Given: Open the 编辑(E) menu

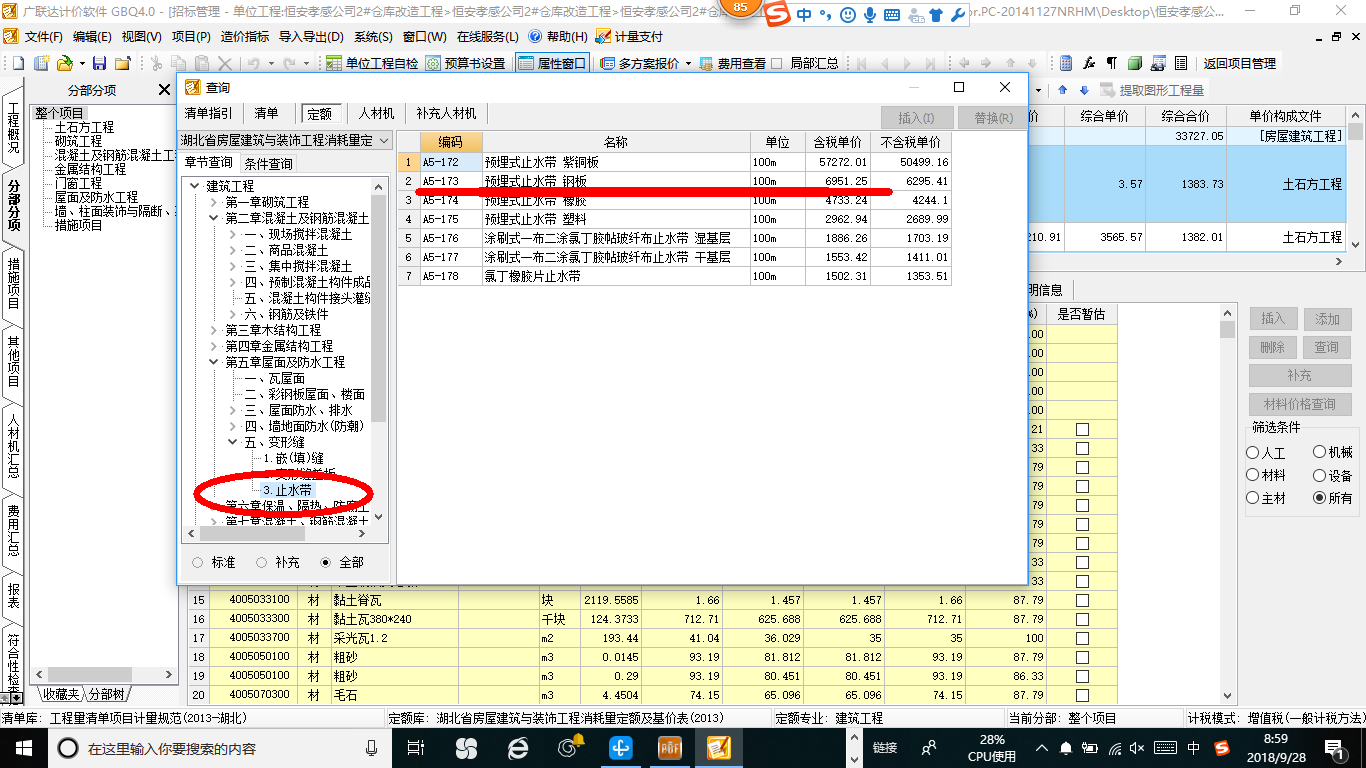Looking at the screenshot, I should coord(92,36).
